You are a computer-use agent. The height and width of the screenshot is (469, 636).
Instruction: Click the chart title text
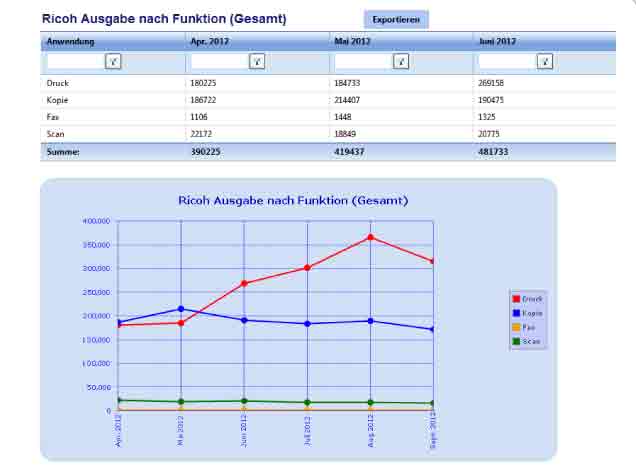293,201
